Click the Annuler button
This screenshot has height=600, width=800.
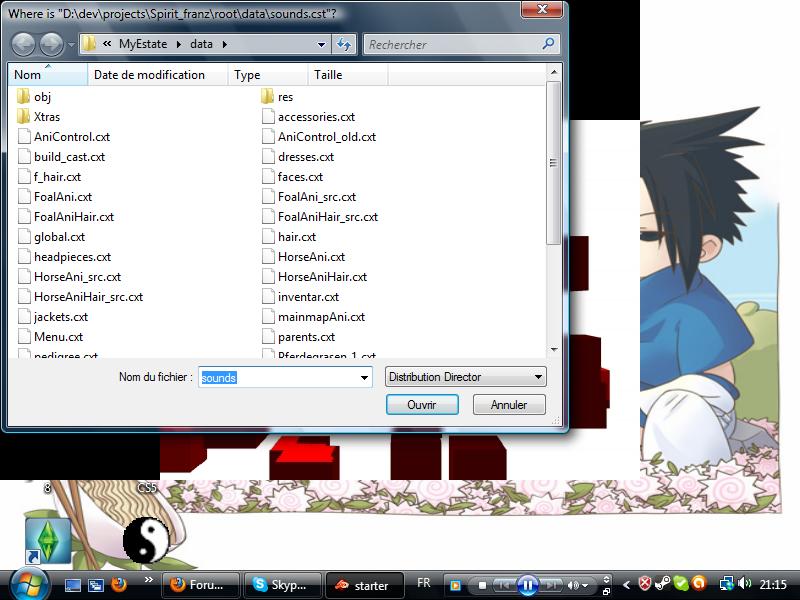click(x=509, y=405)
